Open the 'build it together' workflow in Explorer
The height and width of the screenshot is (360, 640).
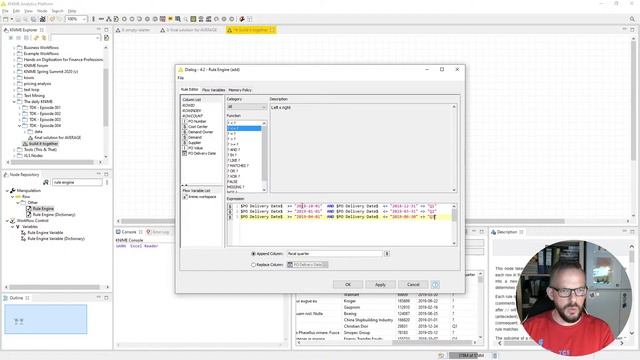[43, 144]
